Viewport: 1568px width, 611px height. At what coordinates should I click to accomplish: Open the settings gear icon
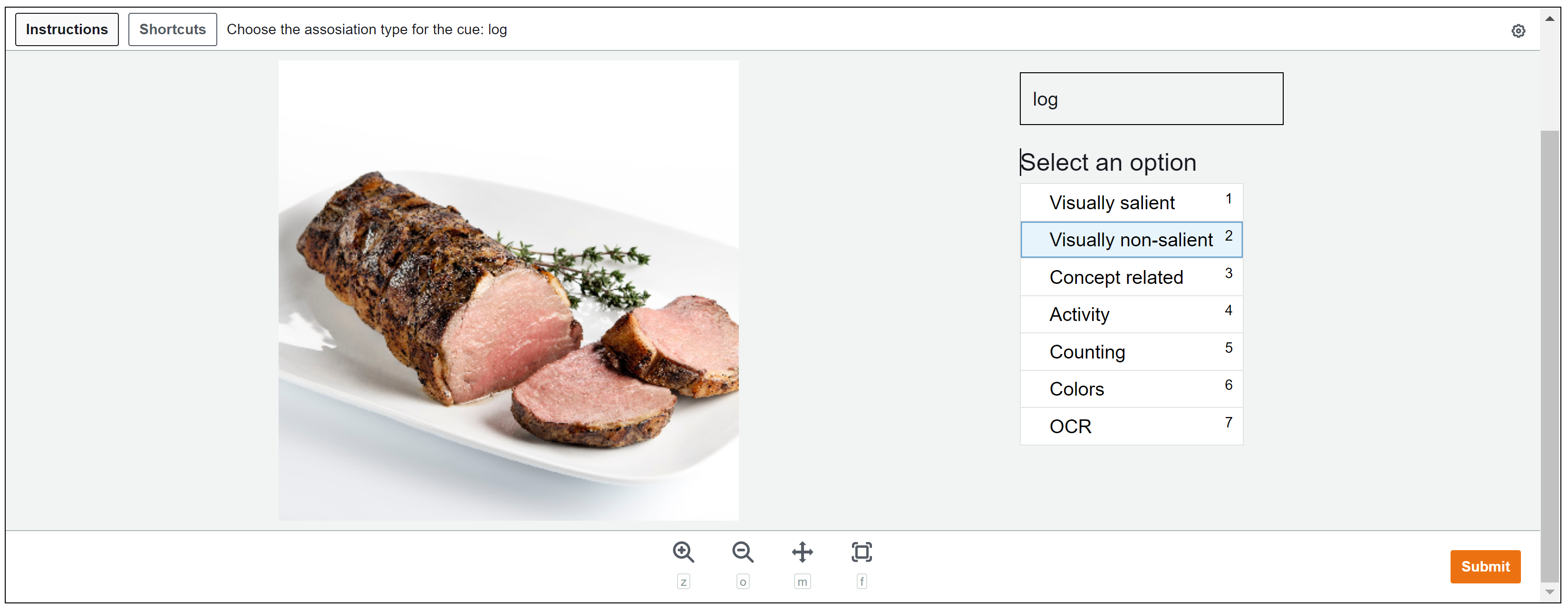tap(1518, 30)
